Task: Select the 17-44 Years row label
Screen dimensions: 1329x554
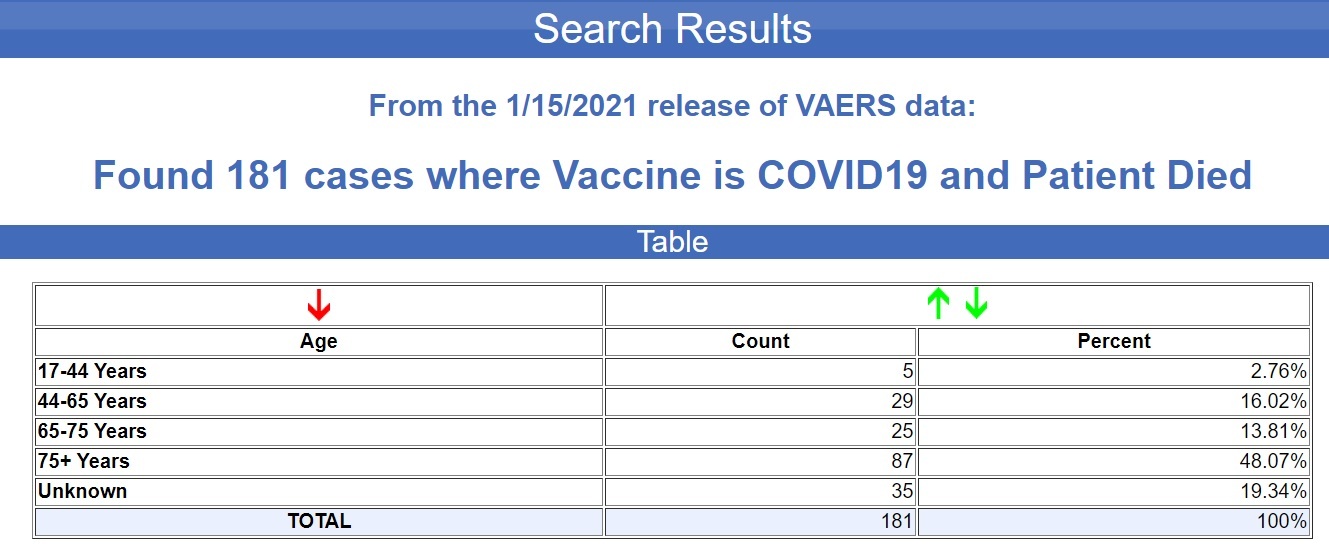Action: tap(92, 371)
